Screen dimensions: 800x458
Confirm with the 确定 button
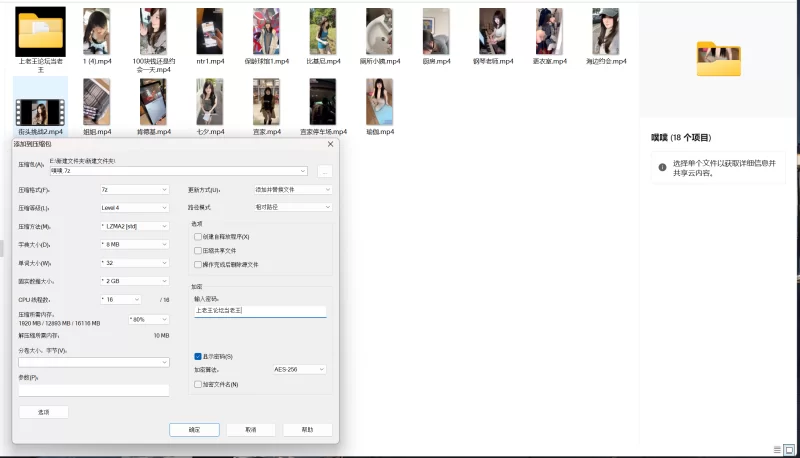[194, 429]
